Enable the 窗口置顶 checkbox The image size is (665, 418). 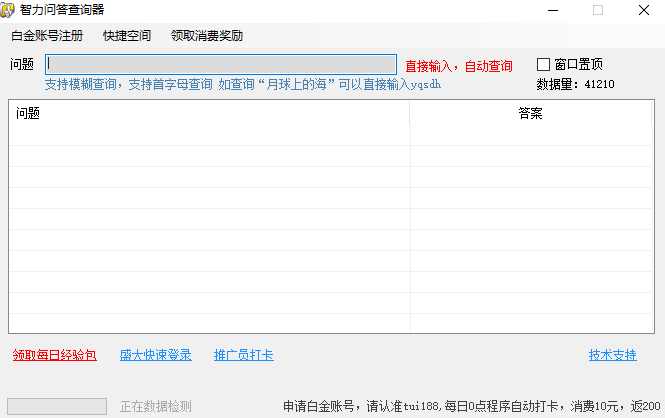pos(544,65)
